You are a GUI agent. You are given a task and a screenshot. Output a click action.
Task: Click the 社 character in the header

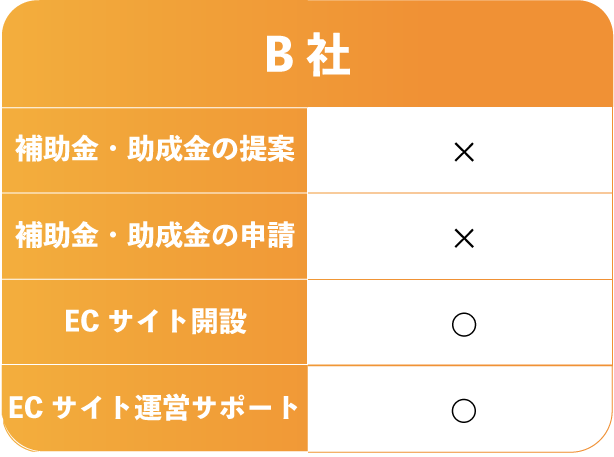(330, 57)
